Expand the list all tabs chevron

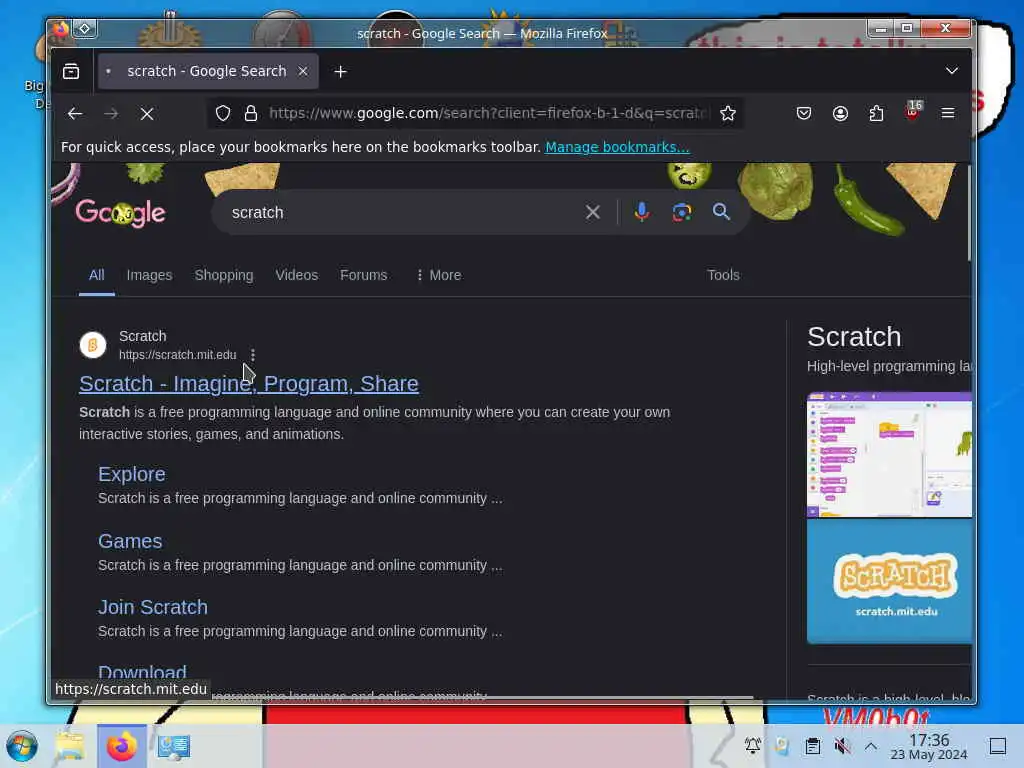click(952, 71)
